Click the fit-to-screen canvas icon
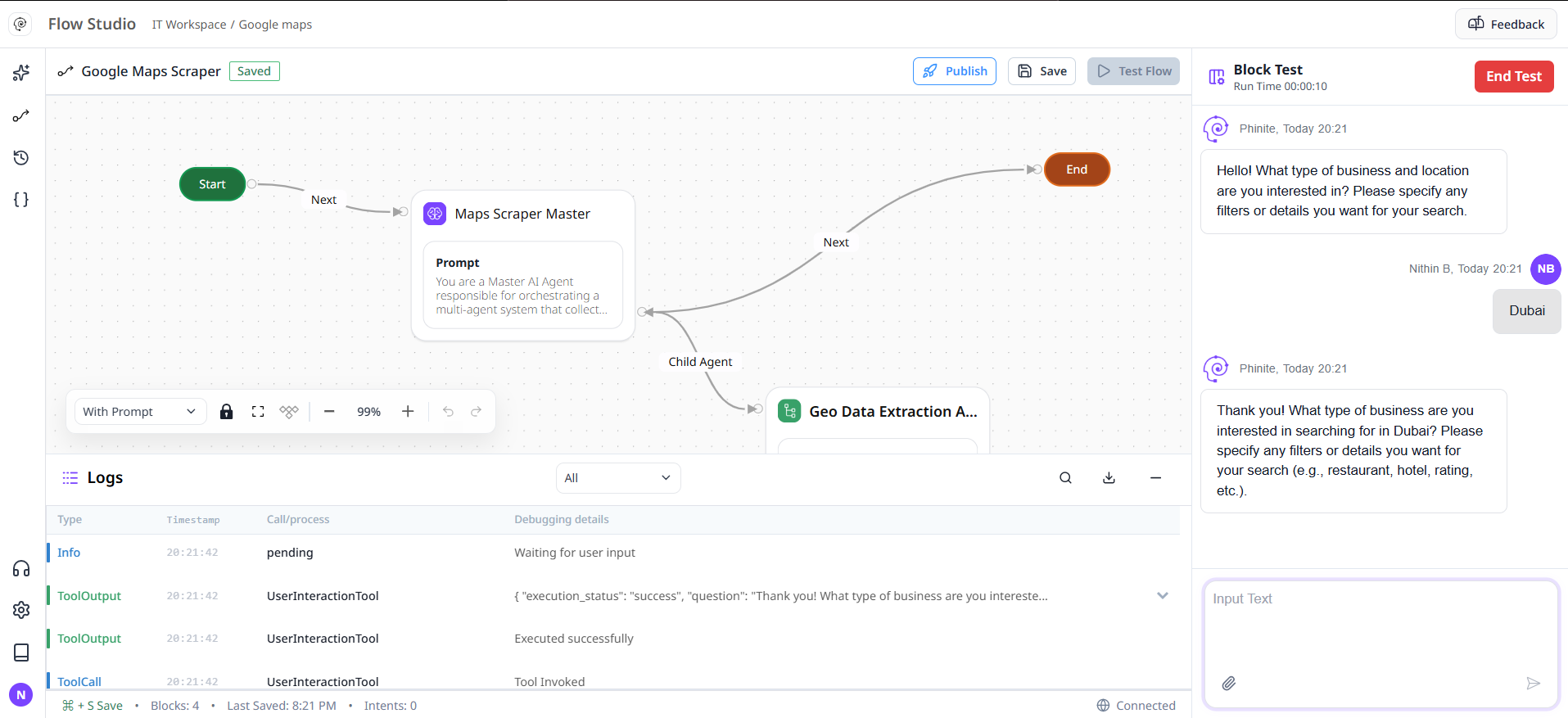 coord(258,412)
